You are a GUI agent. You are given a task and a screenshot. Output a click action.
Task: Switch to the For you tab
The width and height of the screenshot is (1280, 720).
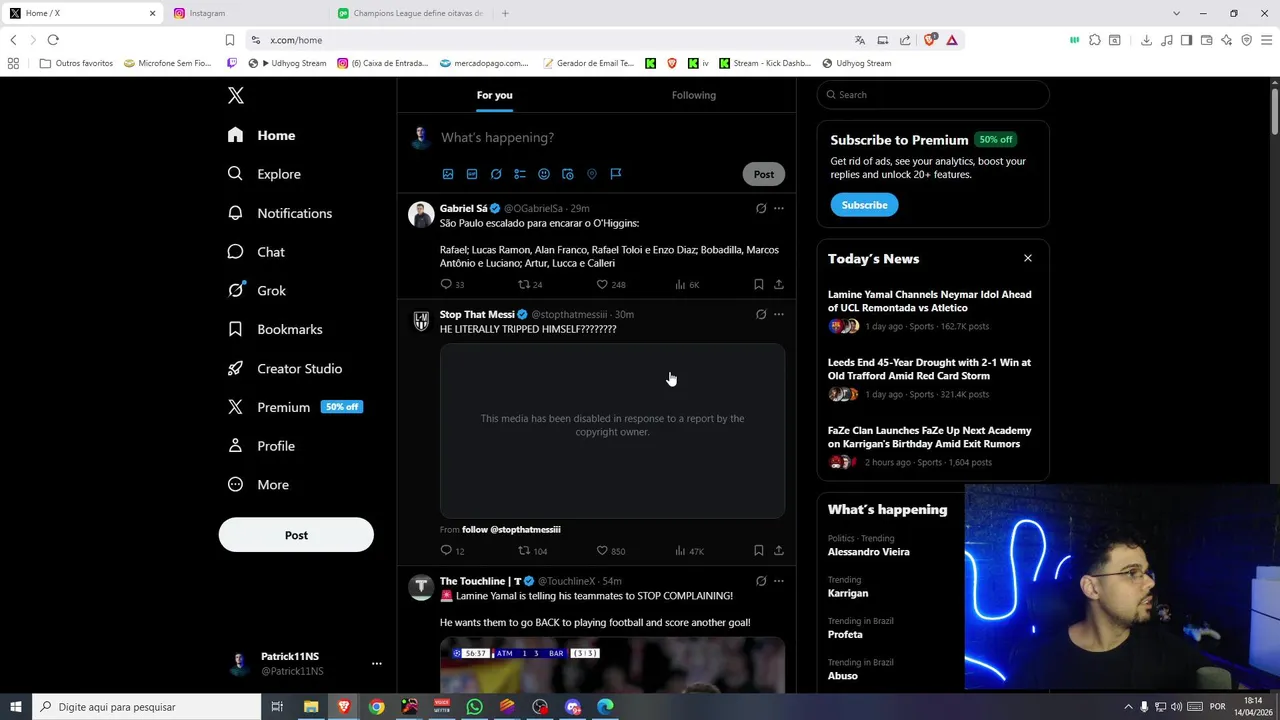[x=494, y=95]
